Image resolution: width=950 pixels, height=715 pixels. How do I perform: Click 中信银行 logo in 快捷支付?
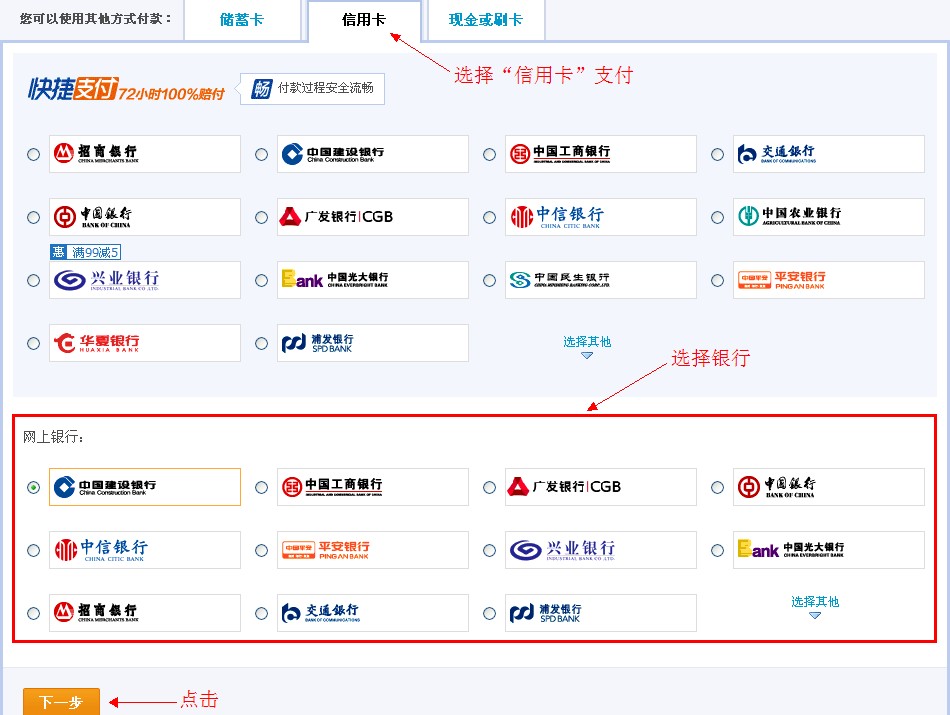pos(600,217)
